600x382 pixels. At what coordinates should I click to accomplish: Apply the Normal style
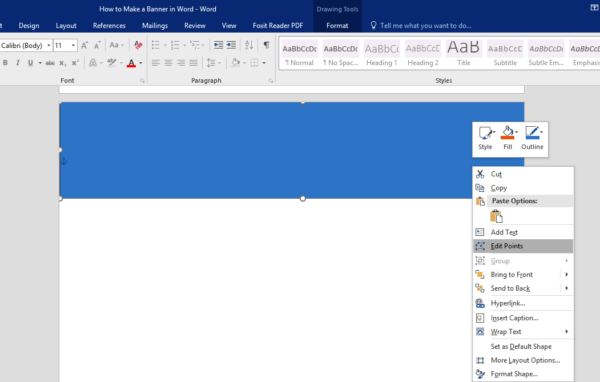[299, 54]
